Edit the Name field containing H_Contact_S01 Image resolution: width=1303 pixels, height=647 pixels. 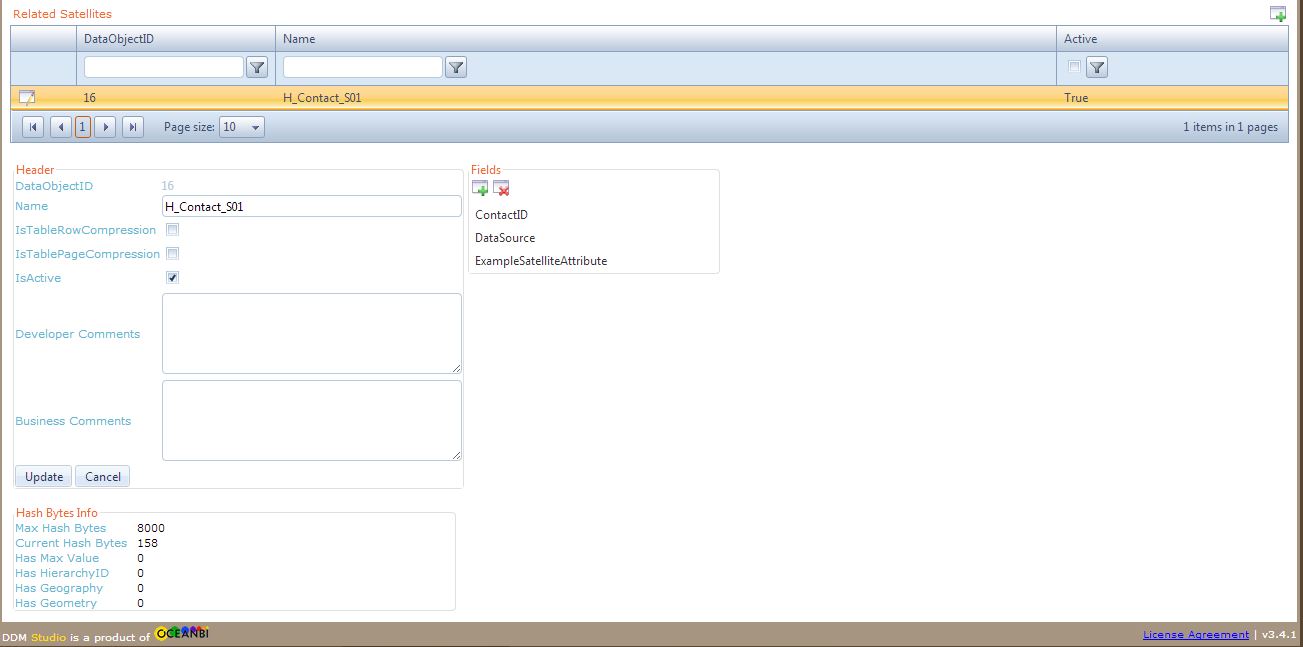click(x=312, y=206)
